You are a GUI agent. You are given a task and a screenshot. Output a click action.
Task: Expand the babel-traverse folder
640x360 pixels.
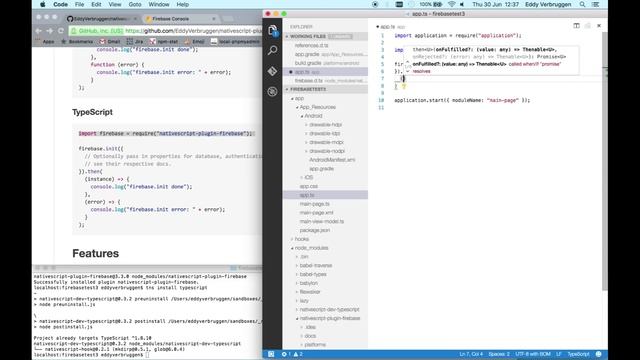[x=297, y=266]
